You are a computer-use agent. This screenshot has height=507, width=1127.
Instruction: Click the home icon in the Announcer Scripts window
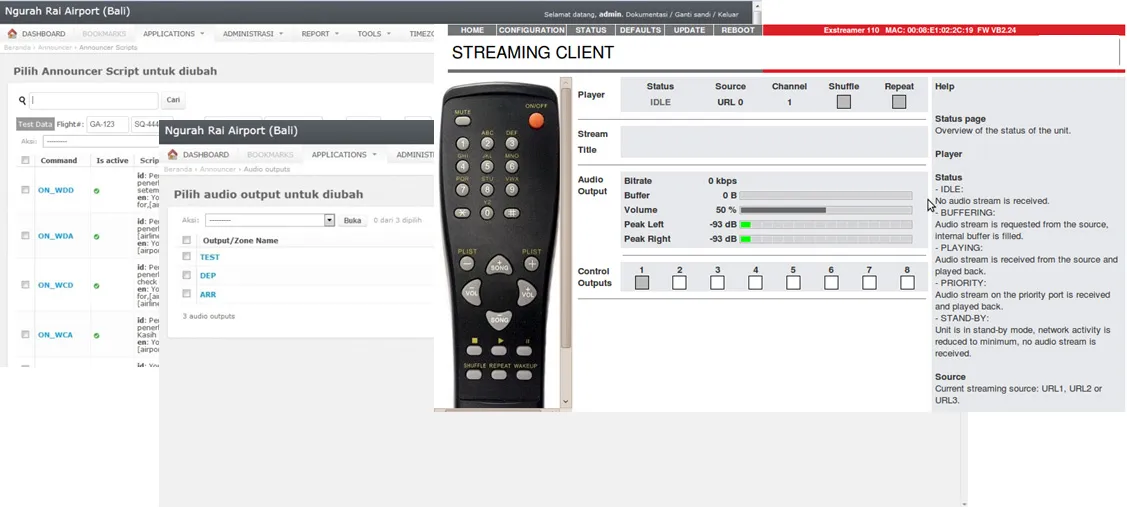tap(12, 34)
